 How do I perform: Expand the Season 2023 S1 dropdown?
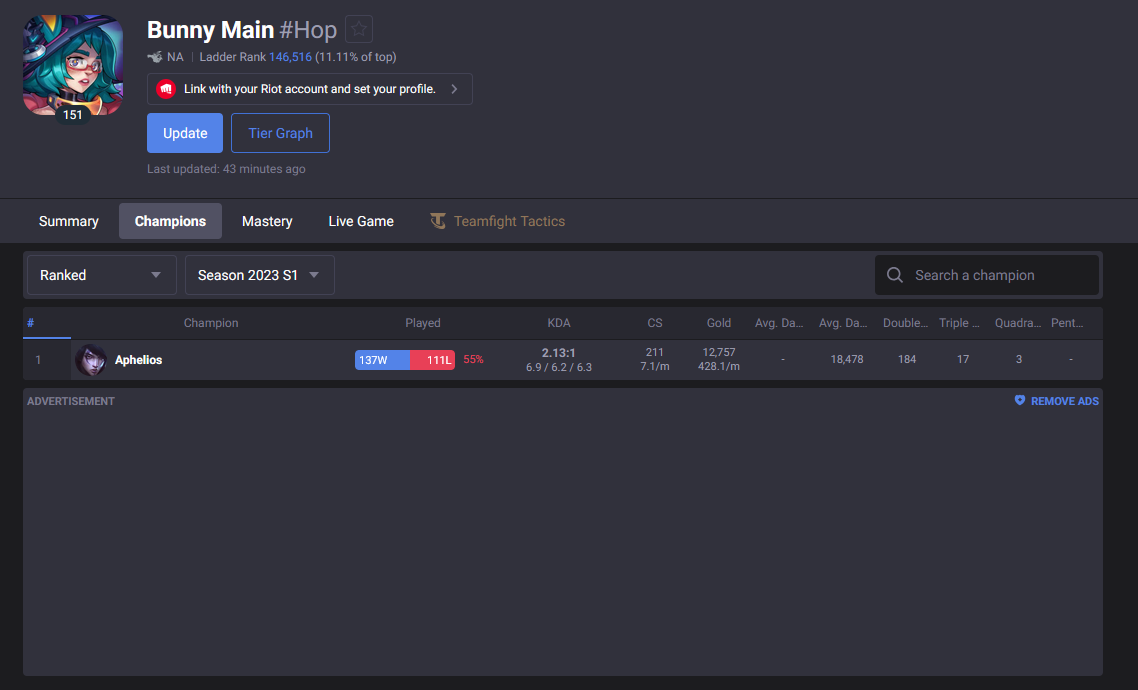(x=260, y=275)
